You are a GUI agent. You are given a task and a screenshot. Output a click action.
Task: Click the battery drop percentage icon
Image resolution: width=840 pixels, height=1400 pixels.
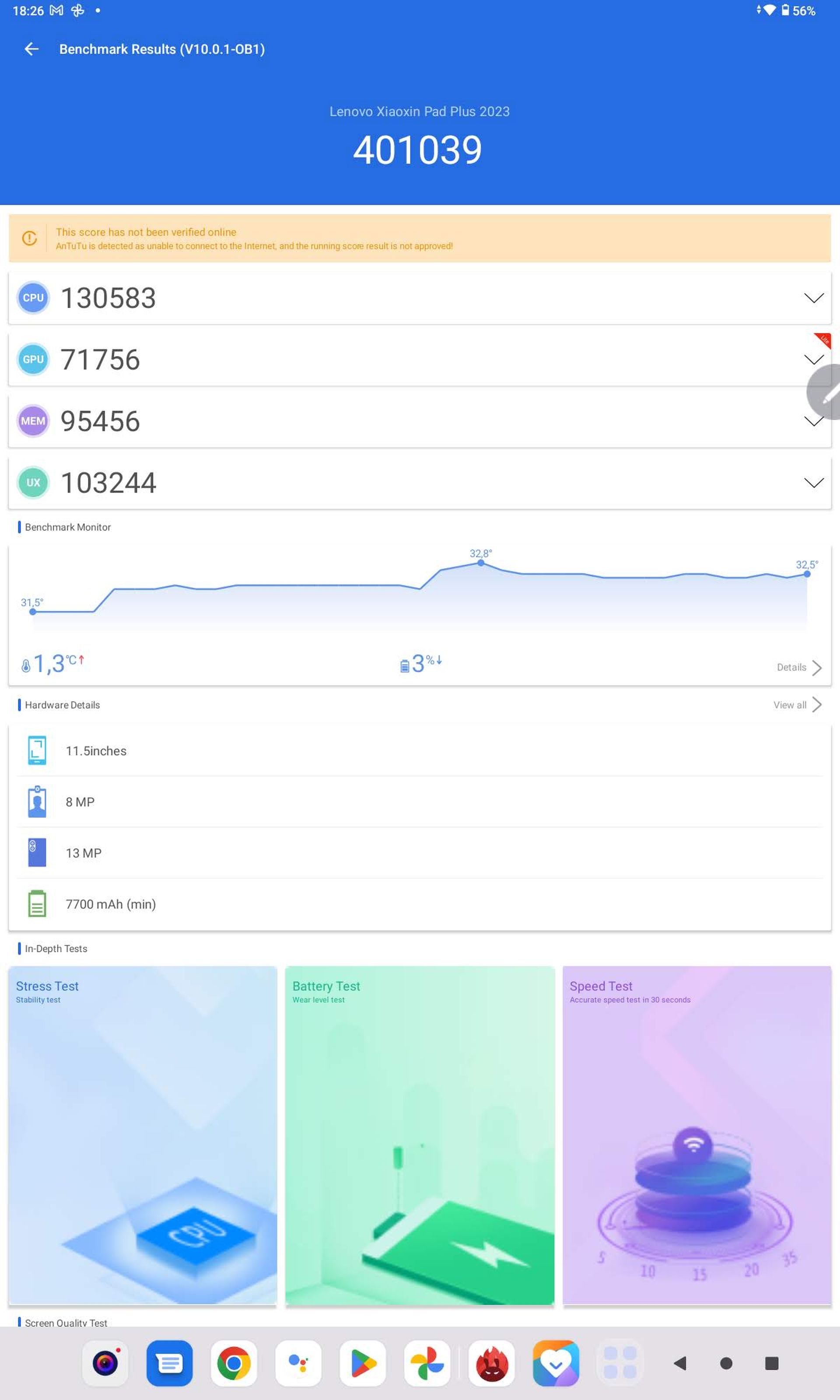(404, 666)
